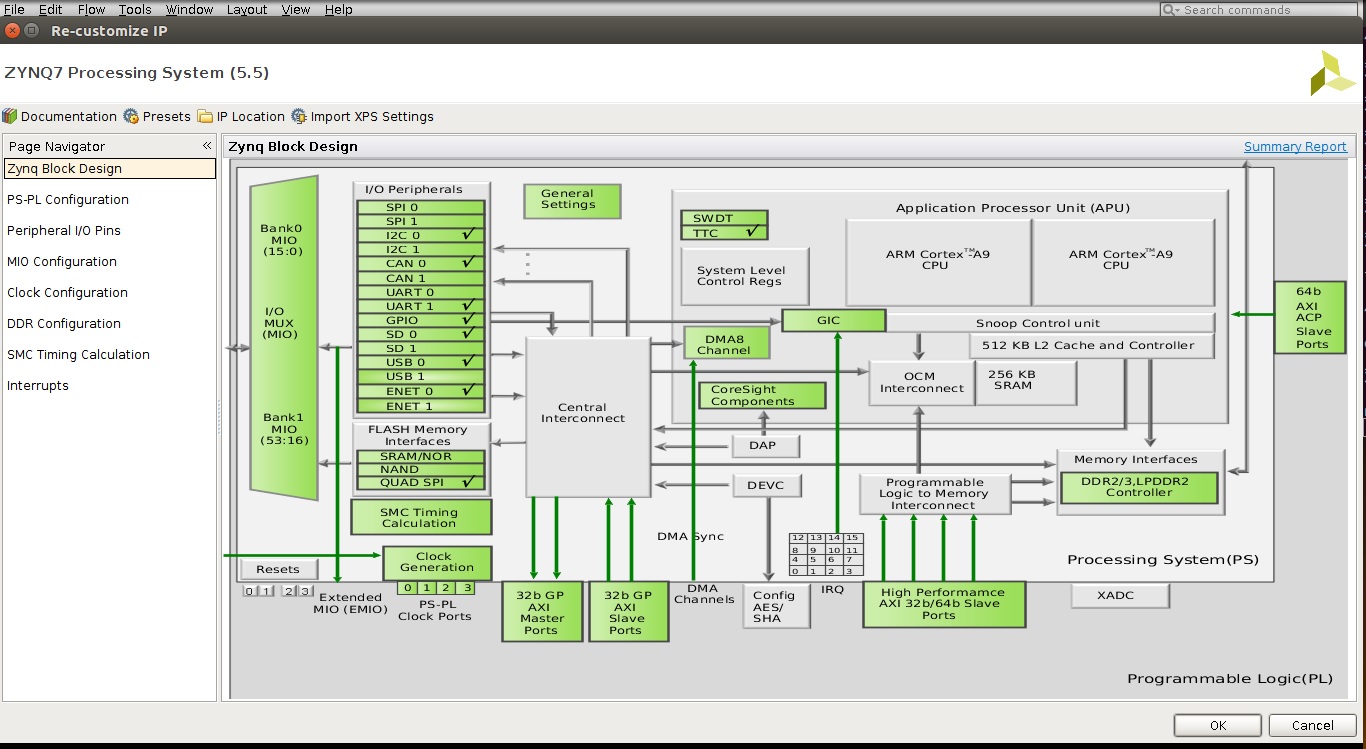Open the Edit menu

pos(50,9)
